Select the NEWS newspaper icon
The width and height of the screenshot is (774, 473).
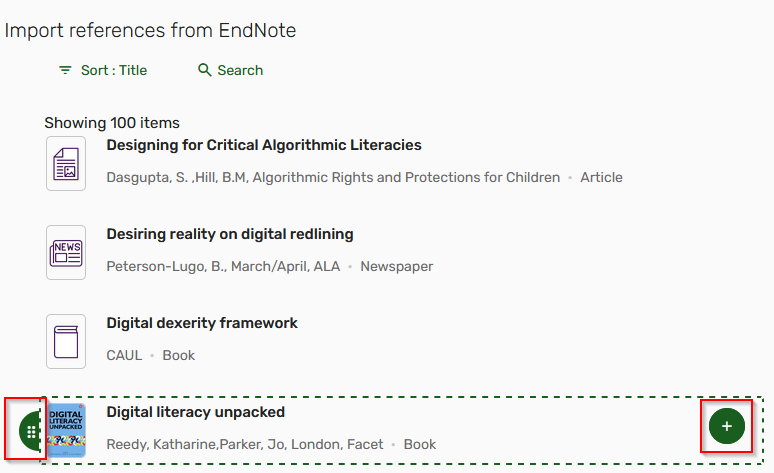[x=66, y=252]
